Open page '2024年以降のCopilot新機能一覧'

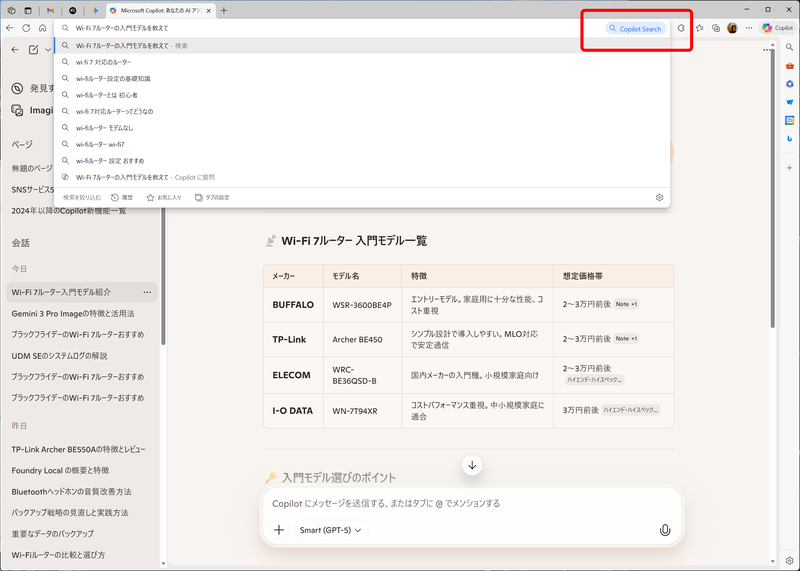(x=69, y=211)
